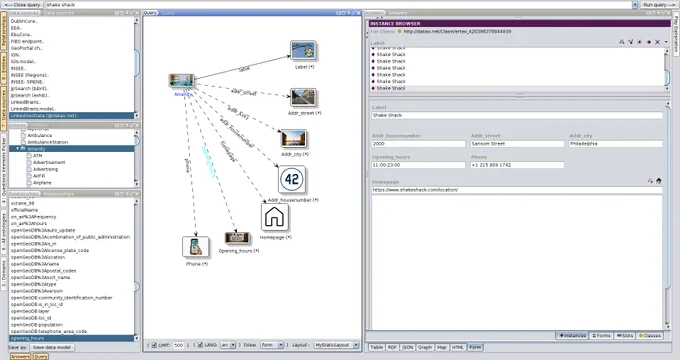680x360 pixels.
Task: Select the Opening_hours node image
Action: pyautogui.click(x=237, y=238)
